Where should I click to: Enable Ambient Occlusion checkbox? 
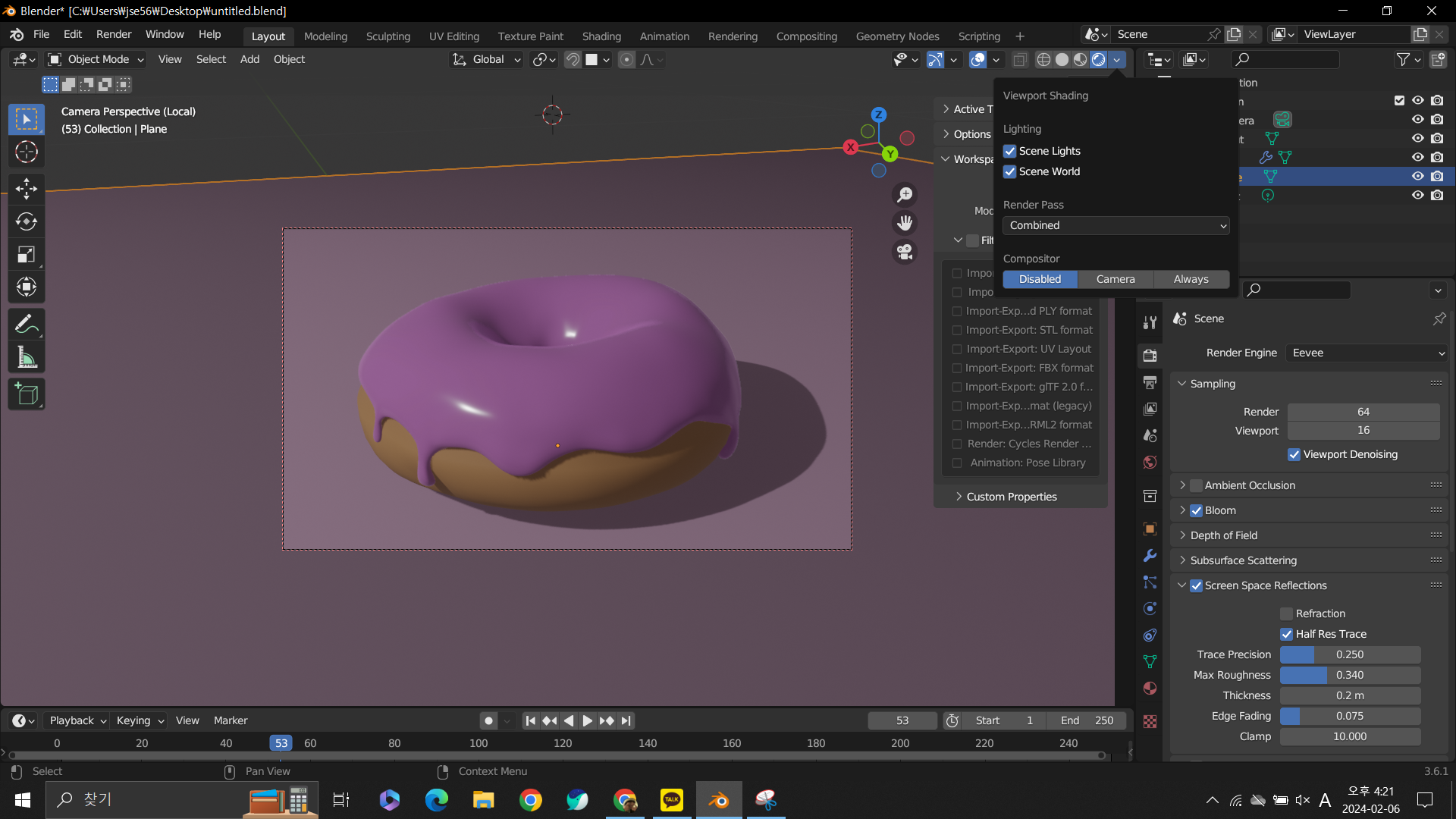point(1196,485)
